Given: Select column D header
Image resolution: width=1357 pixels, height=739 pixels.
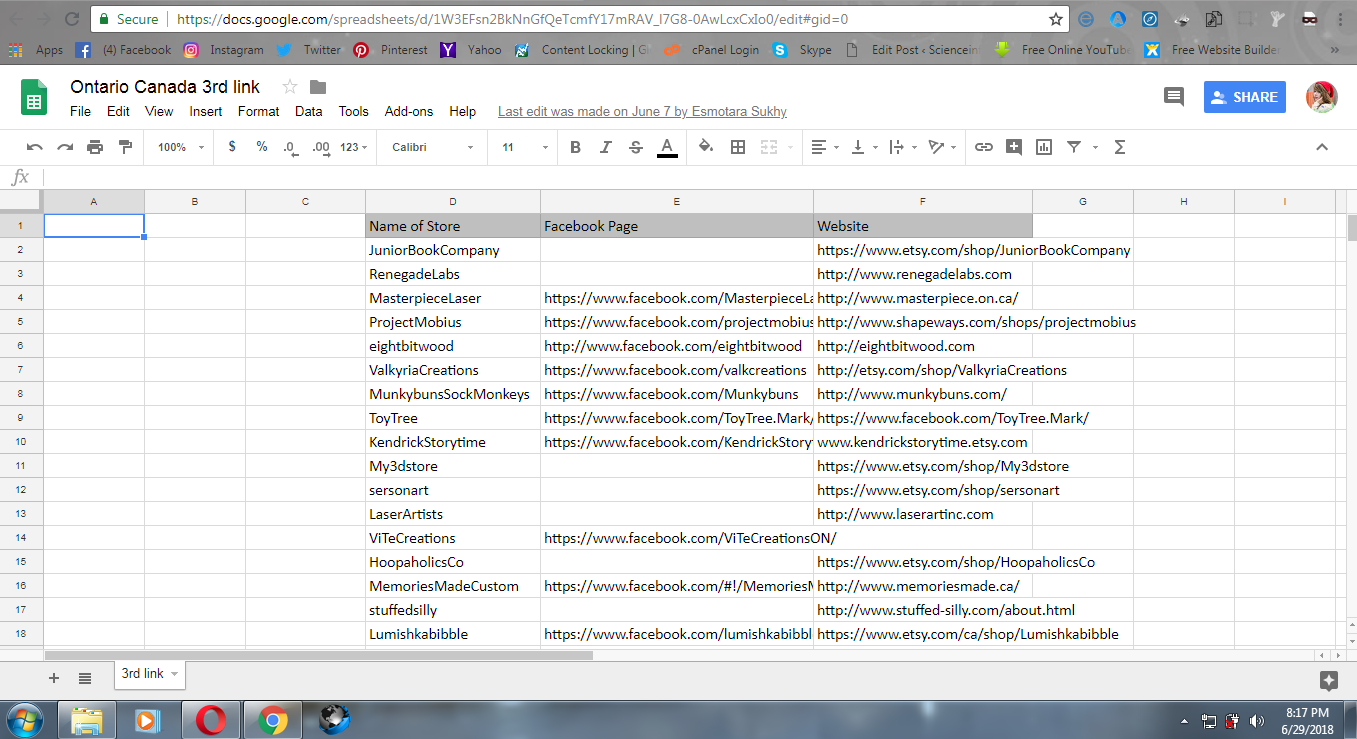Looking at the screenshot, I should point(453,201).
